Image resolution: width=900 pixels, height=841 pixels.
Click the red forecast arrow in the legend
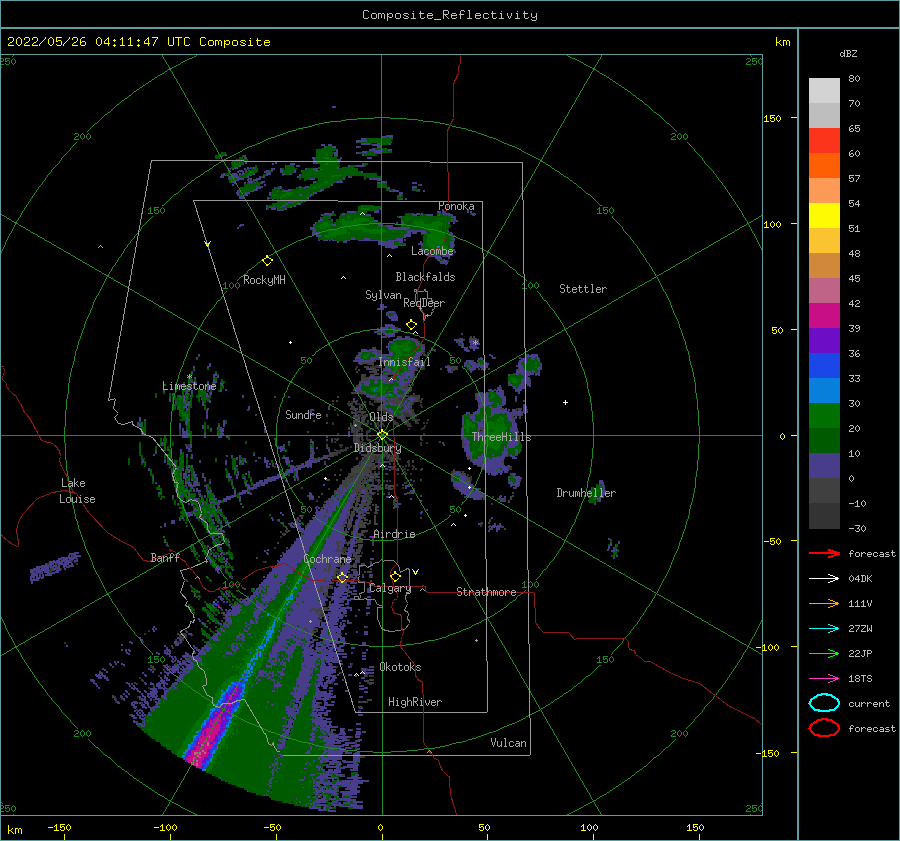tap(824, 553)
